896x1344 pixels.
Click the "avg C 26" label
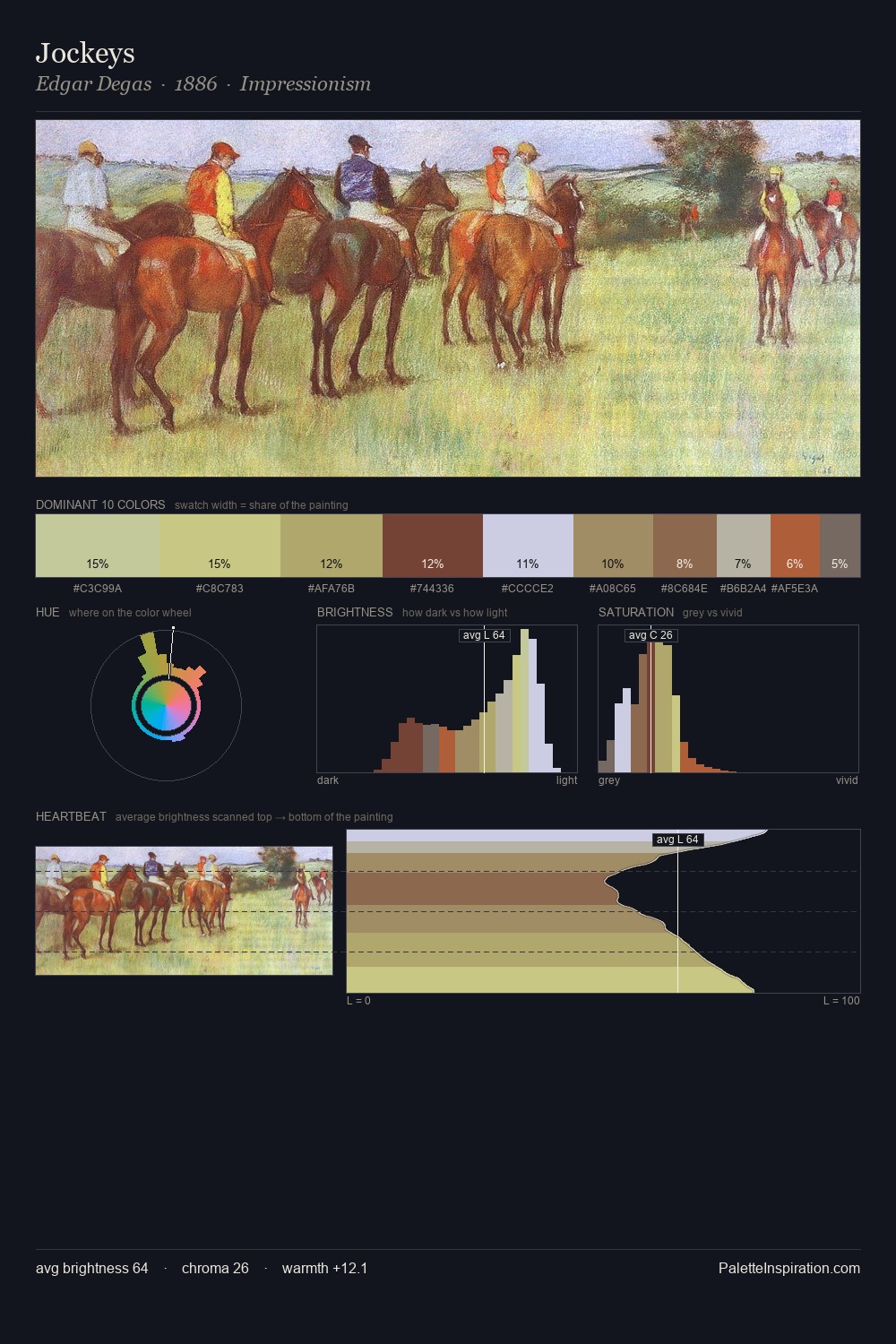650,635
